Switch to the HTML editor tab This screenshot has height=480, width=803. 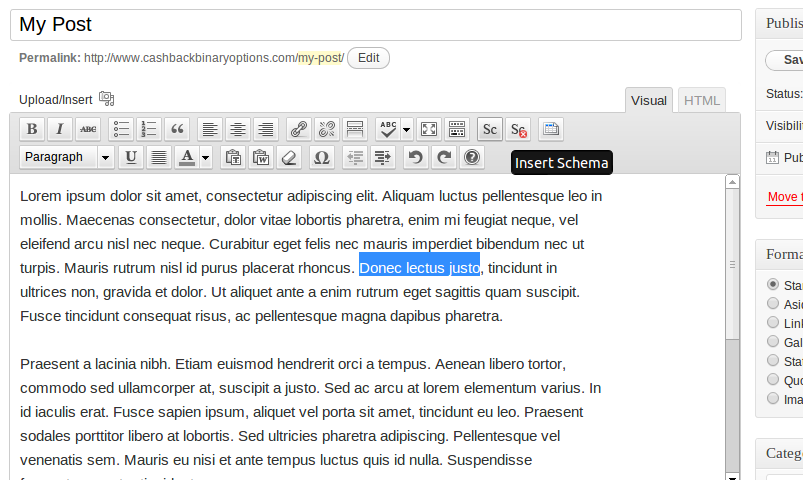pyautogui.click(x=702, y=100)
